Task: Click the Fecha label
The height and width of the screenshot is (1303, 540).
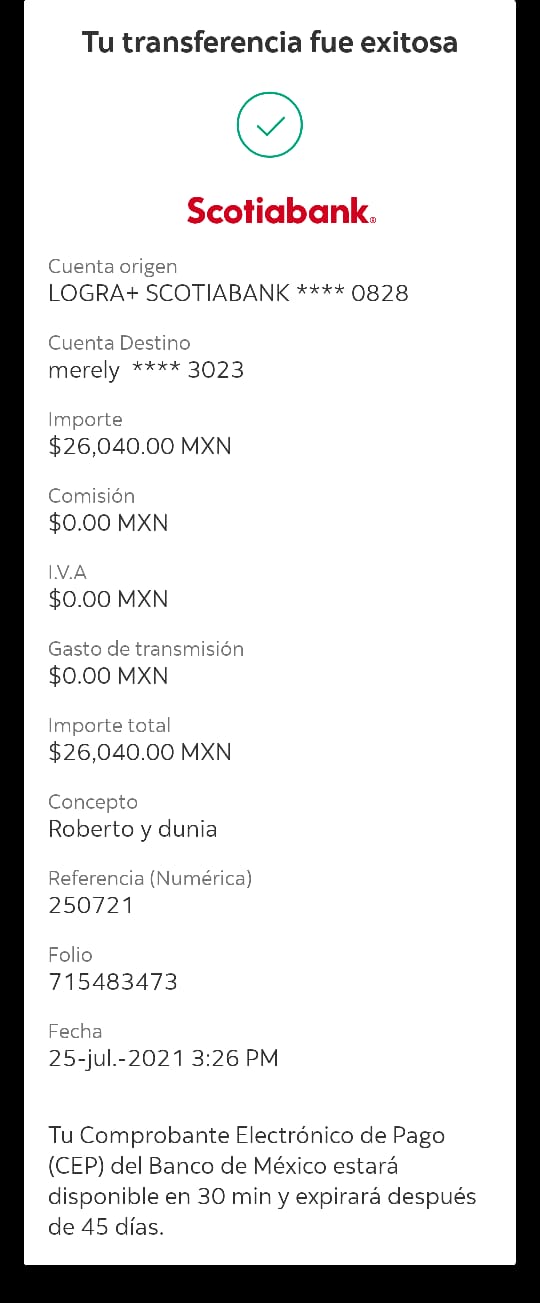Action: pyautogui.click(x=75, y=1031)
